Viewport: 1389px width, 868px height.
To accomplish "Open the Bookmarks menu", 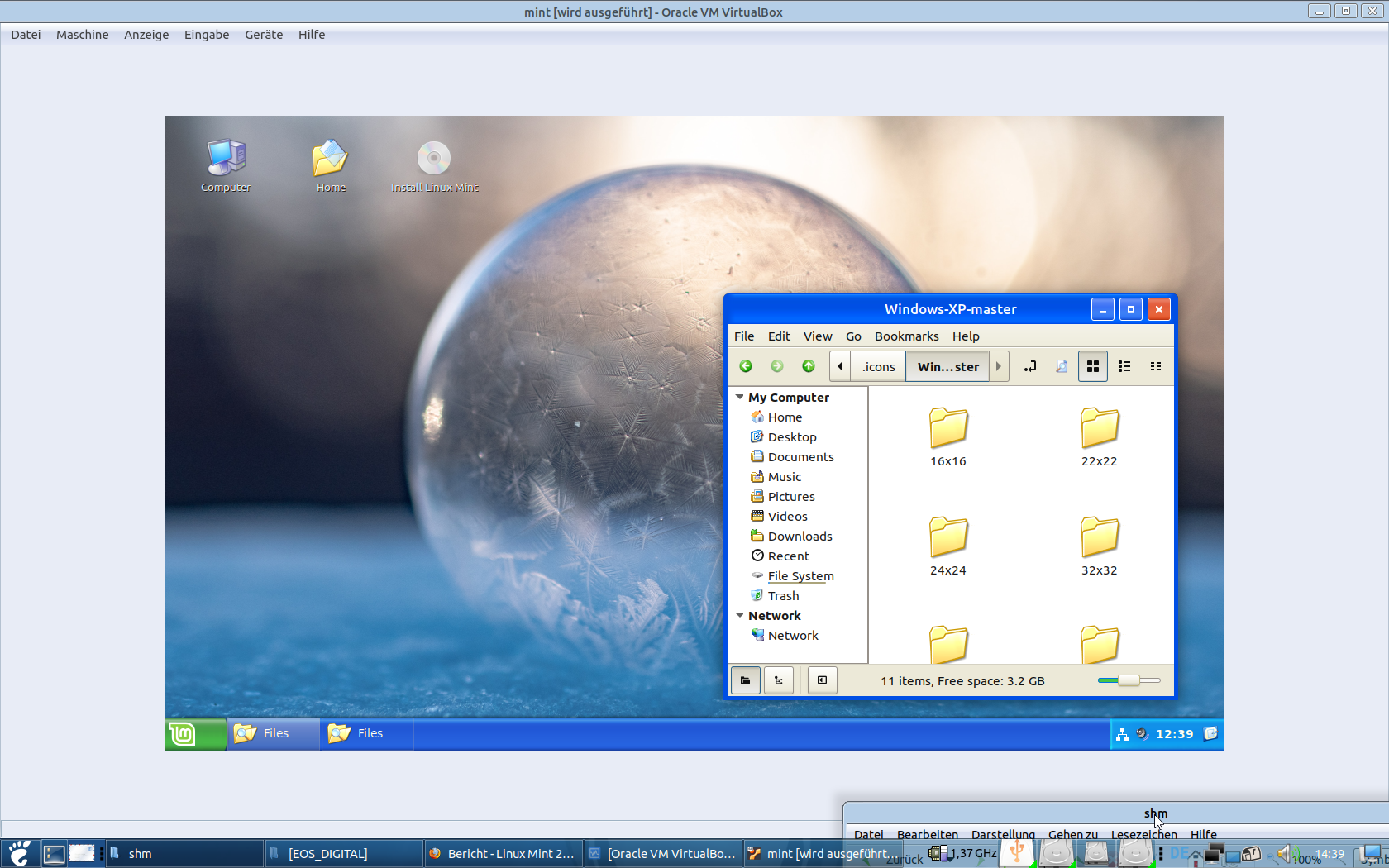I will 906,336.
